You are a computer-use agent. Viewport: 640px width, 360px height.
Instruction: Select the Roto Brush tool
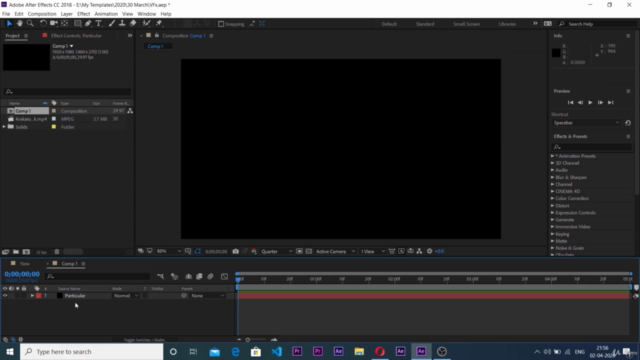click(147, 24)
